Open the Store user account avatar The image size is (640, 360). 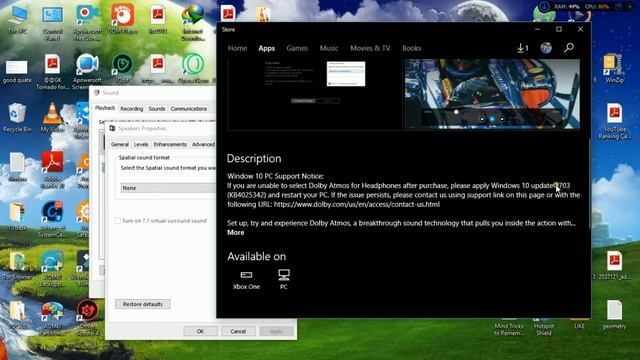click(546, 48)
